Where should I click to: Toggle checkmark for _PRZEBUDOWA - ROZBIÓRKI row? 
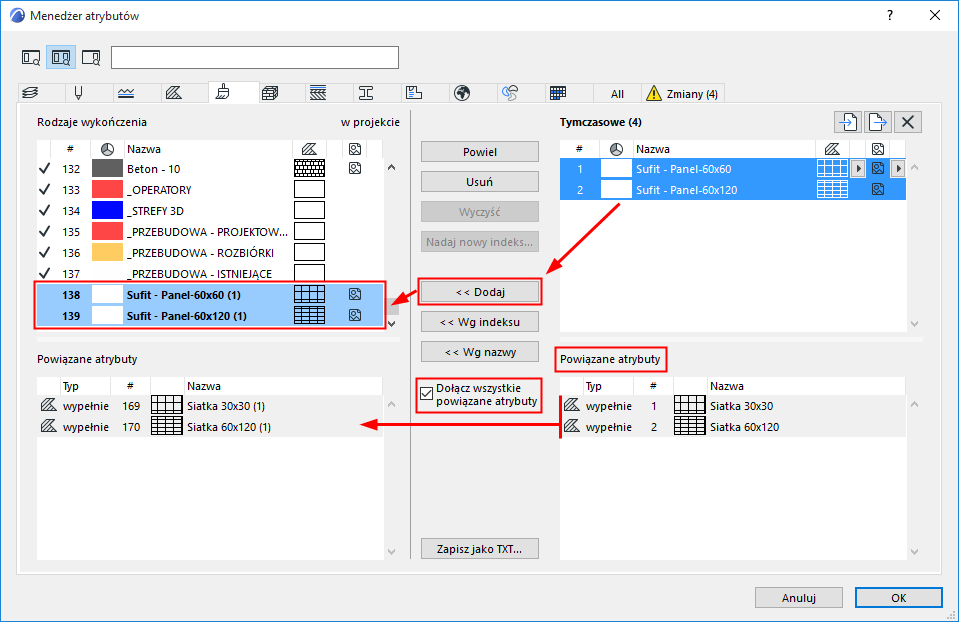click(45, 253)
